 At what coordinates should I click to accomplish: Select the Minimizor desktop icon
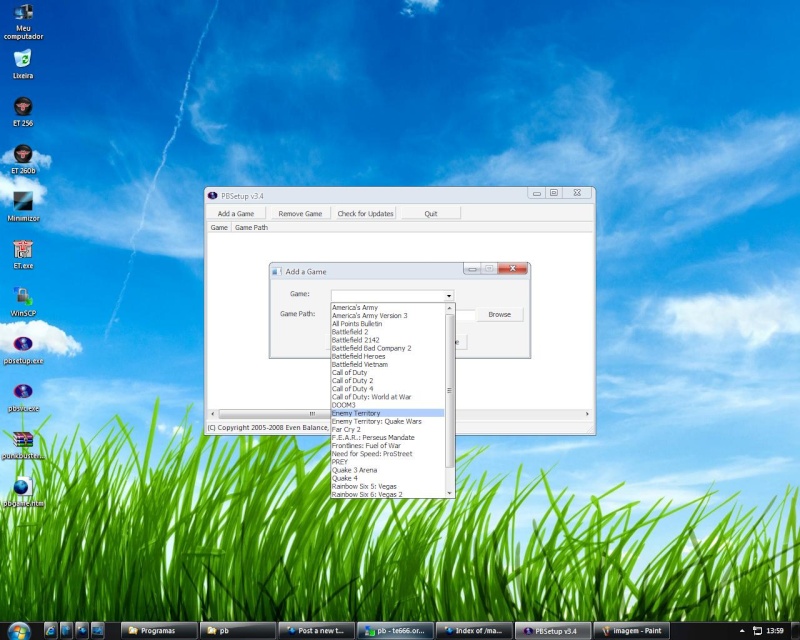[23, 207]
